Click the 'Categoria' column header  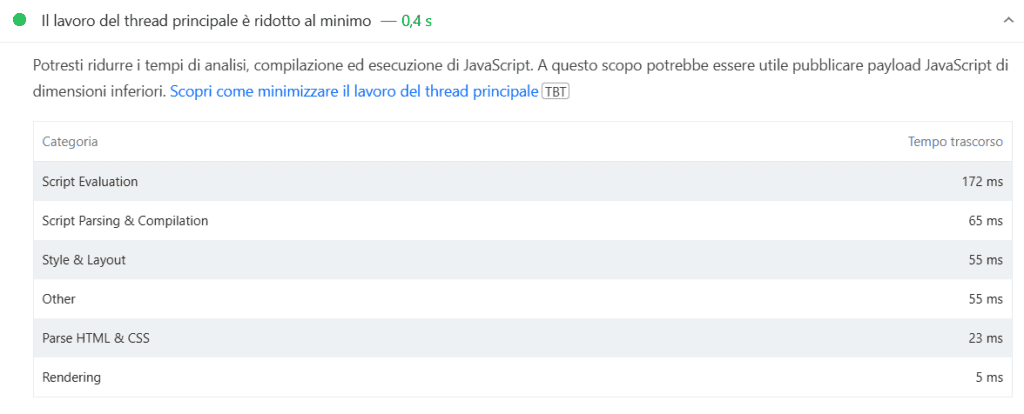coord(70,142)
